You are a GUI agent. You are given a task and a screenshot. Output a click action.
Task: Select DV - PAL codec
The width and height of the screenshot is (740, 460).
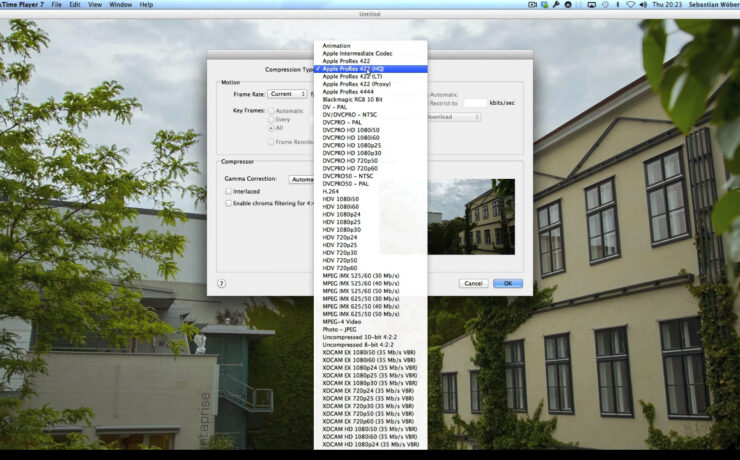[370, 107]
